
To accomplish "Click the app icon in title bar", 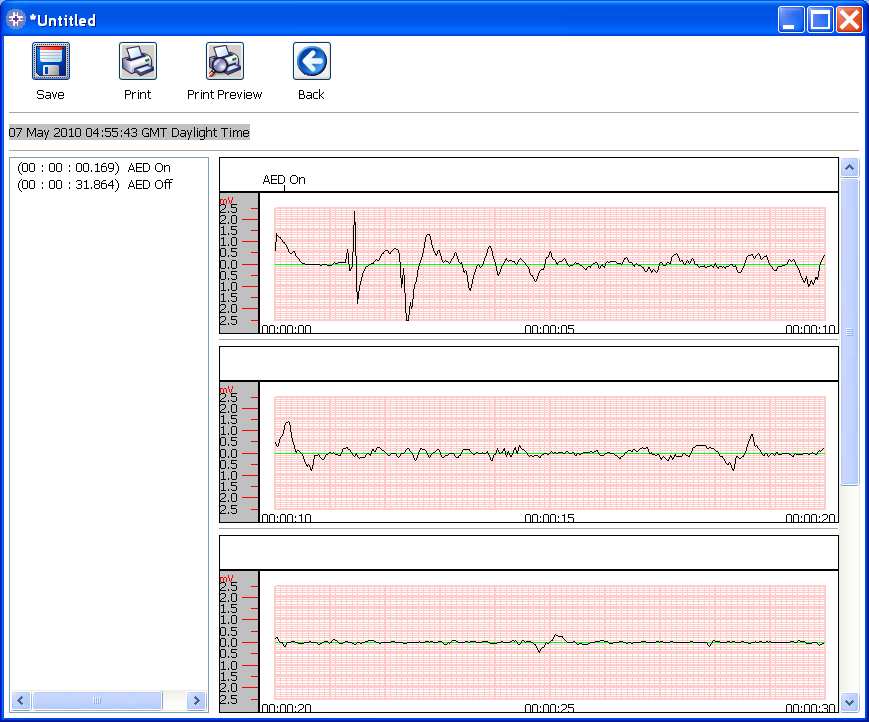I will point(16,19).
